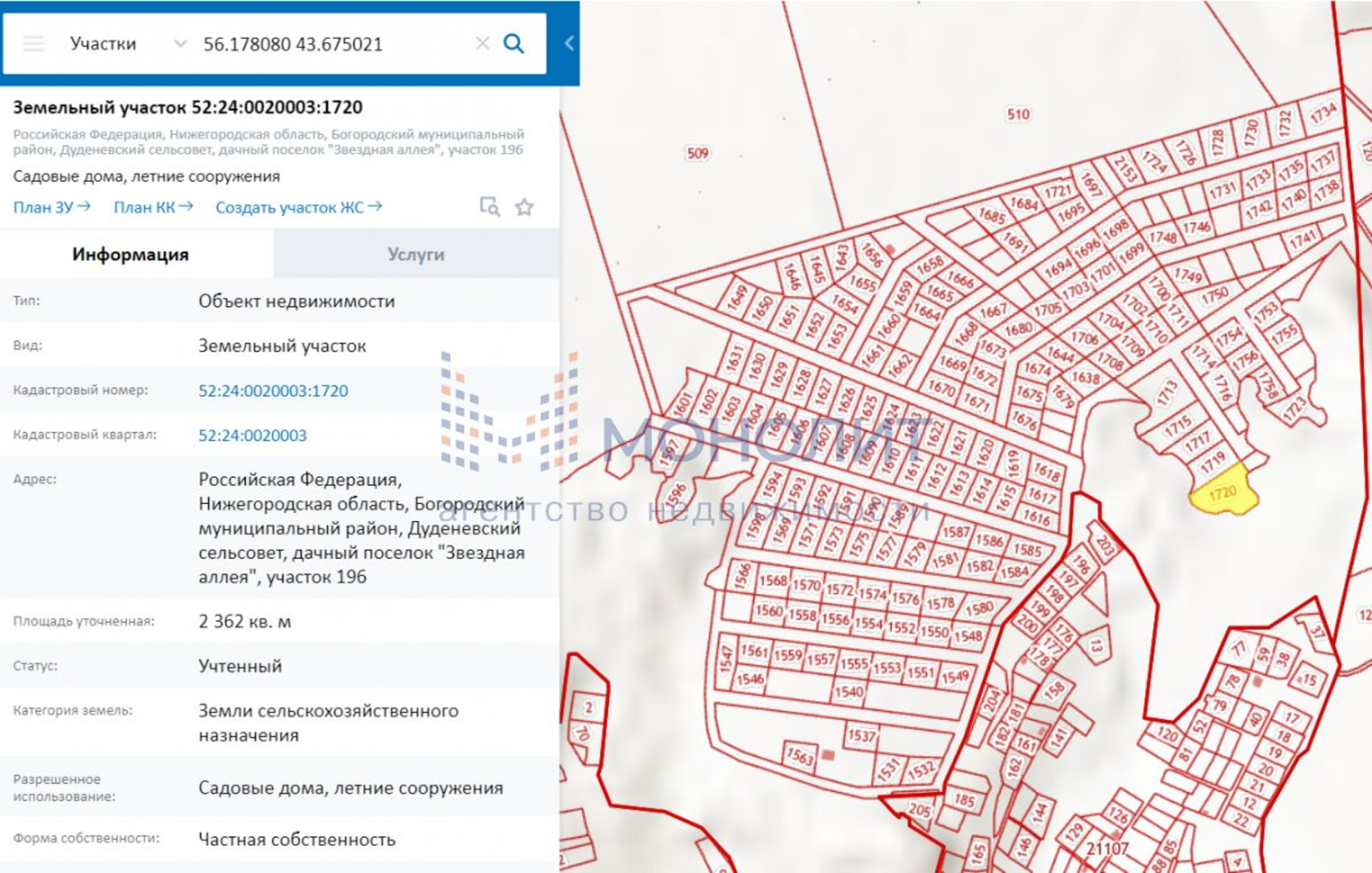This screenshot has width=1372, height=873.
Task: Click parcel 509 on the map
Action: (698, 153)
